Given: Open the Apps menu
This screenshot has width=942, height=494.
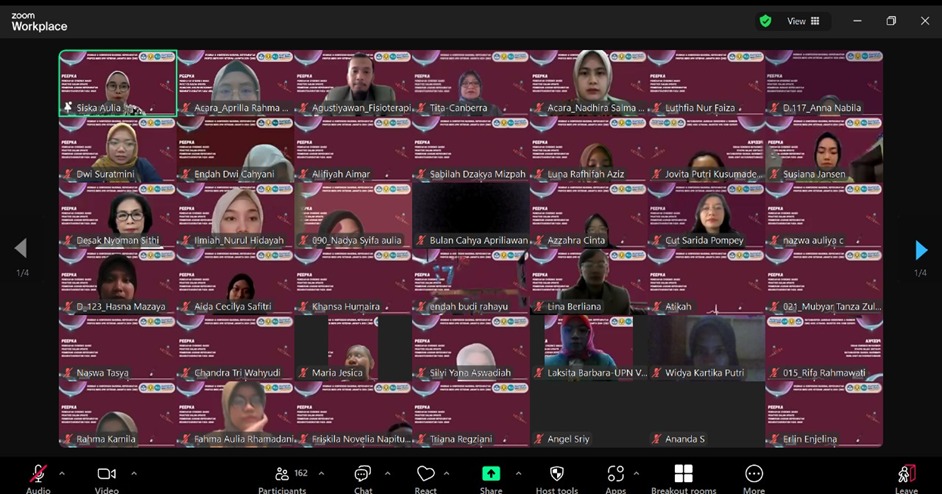Looking at the screenshot, I should point(615,474).
